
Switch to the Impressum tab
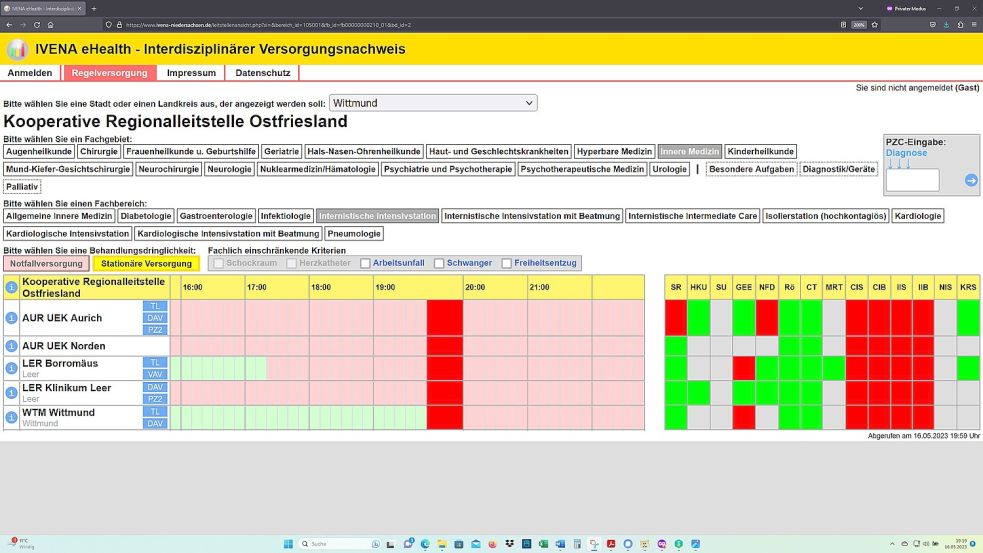tap(191, 73)
